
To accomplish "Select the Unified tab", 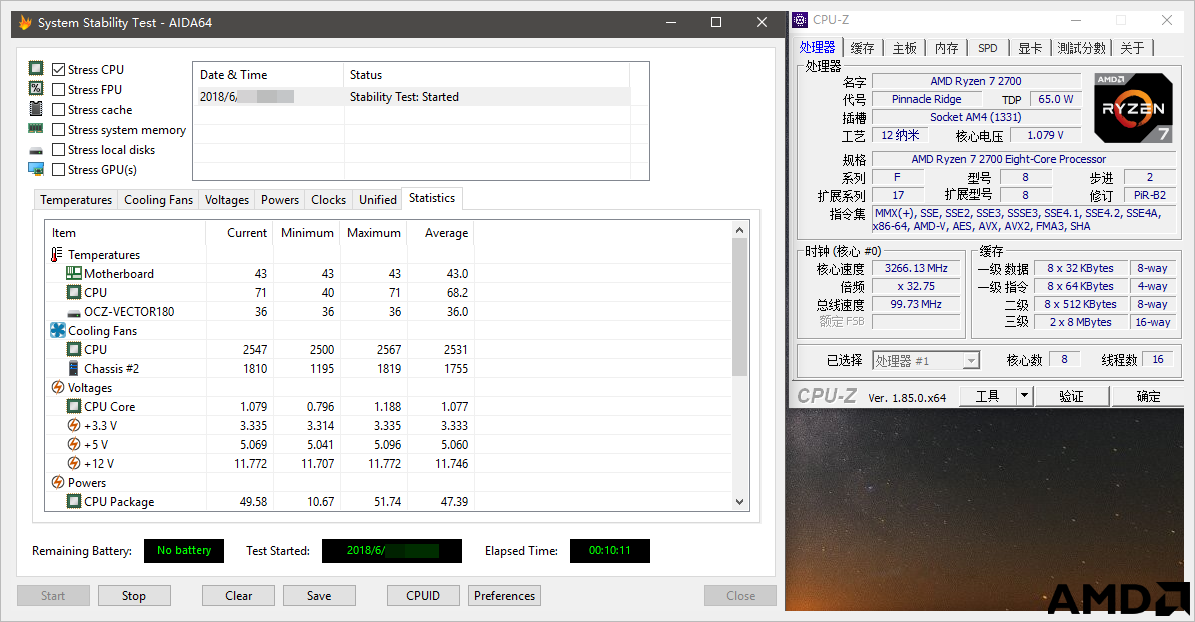I will (378, 200).
